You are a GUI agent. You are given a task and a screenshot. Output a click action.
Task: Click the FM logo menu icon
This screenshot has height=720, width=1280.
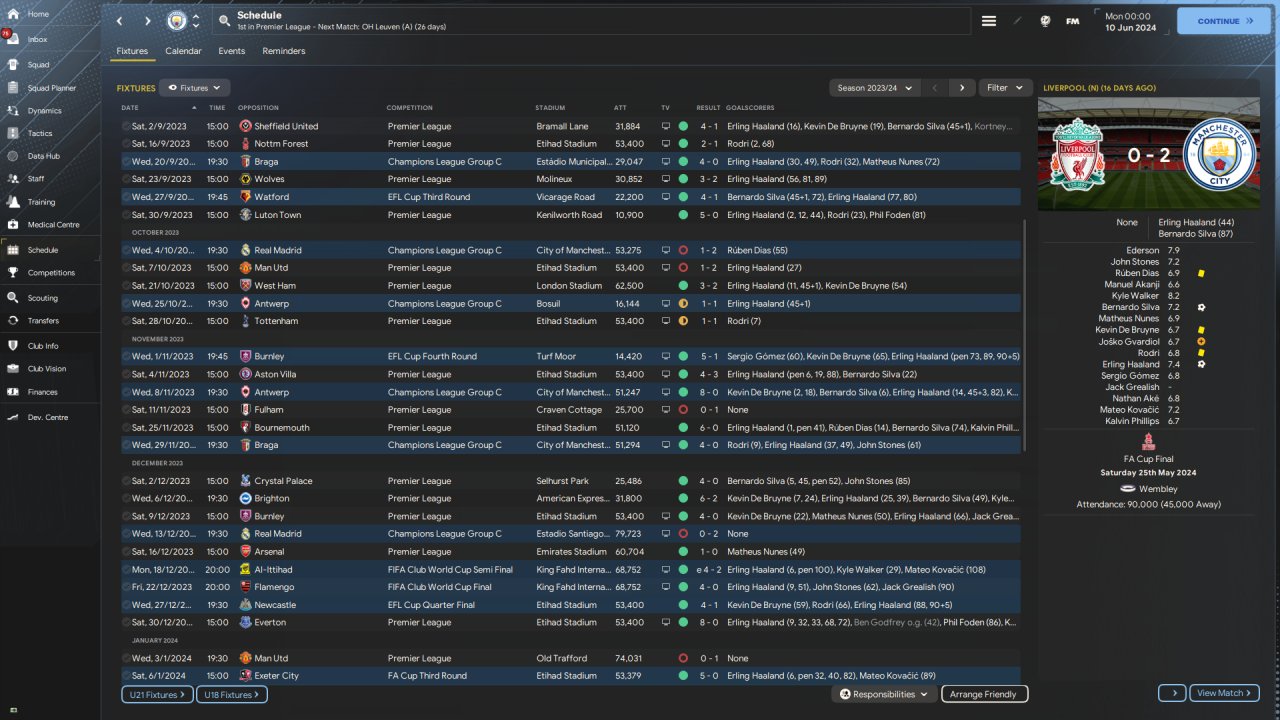coord(1072,21)
